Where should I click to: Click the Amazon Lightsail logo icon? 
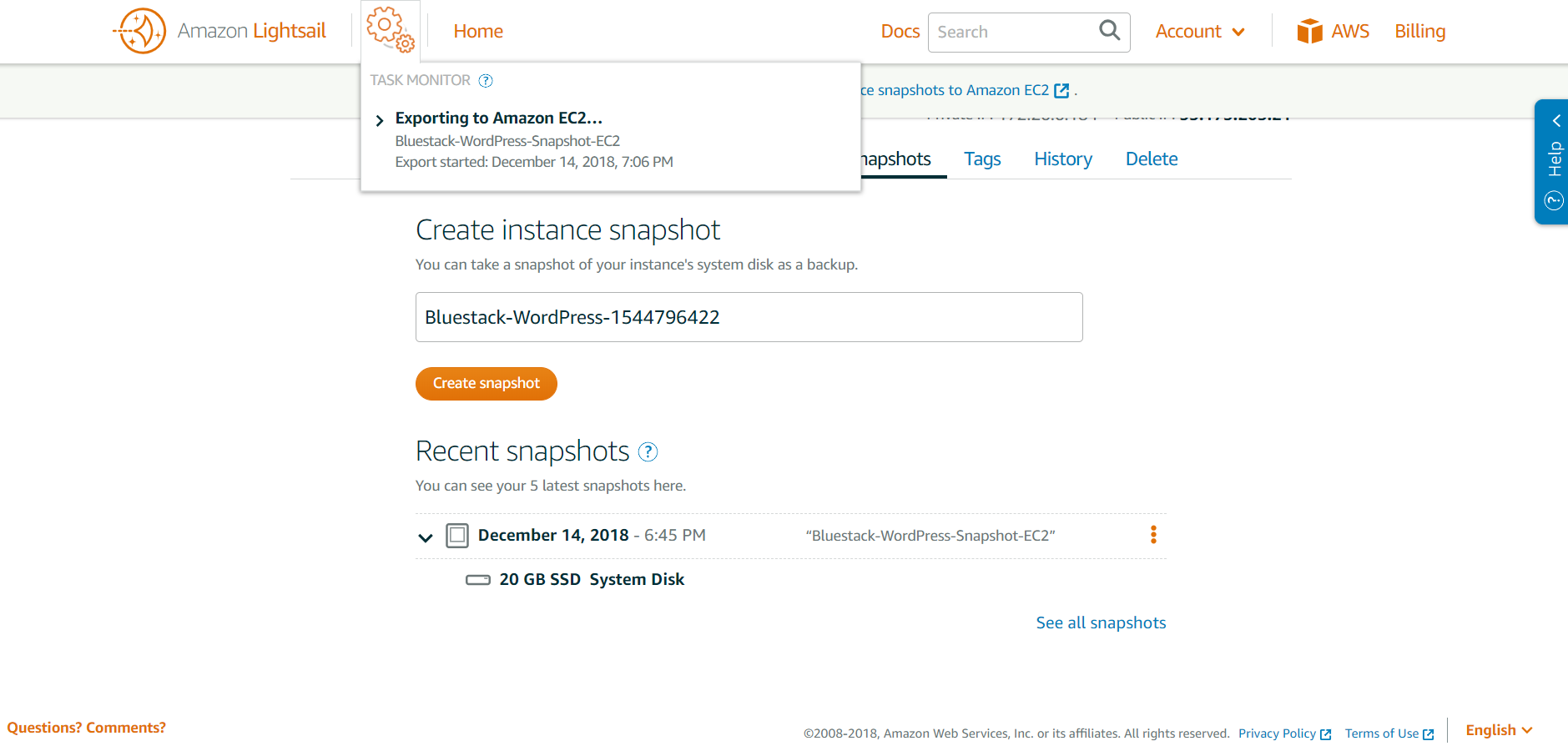(x=139, y=31)
